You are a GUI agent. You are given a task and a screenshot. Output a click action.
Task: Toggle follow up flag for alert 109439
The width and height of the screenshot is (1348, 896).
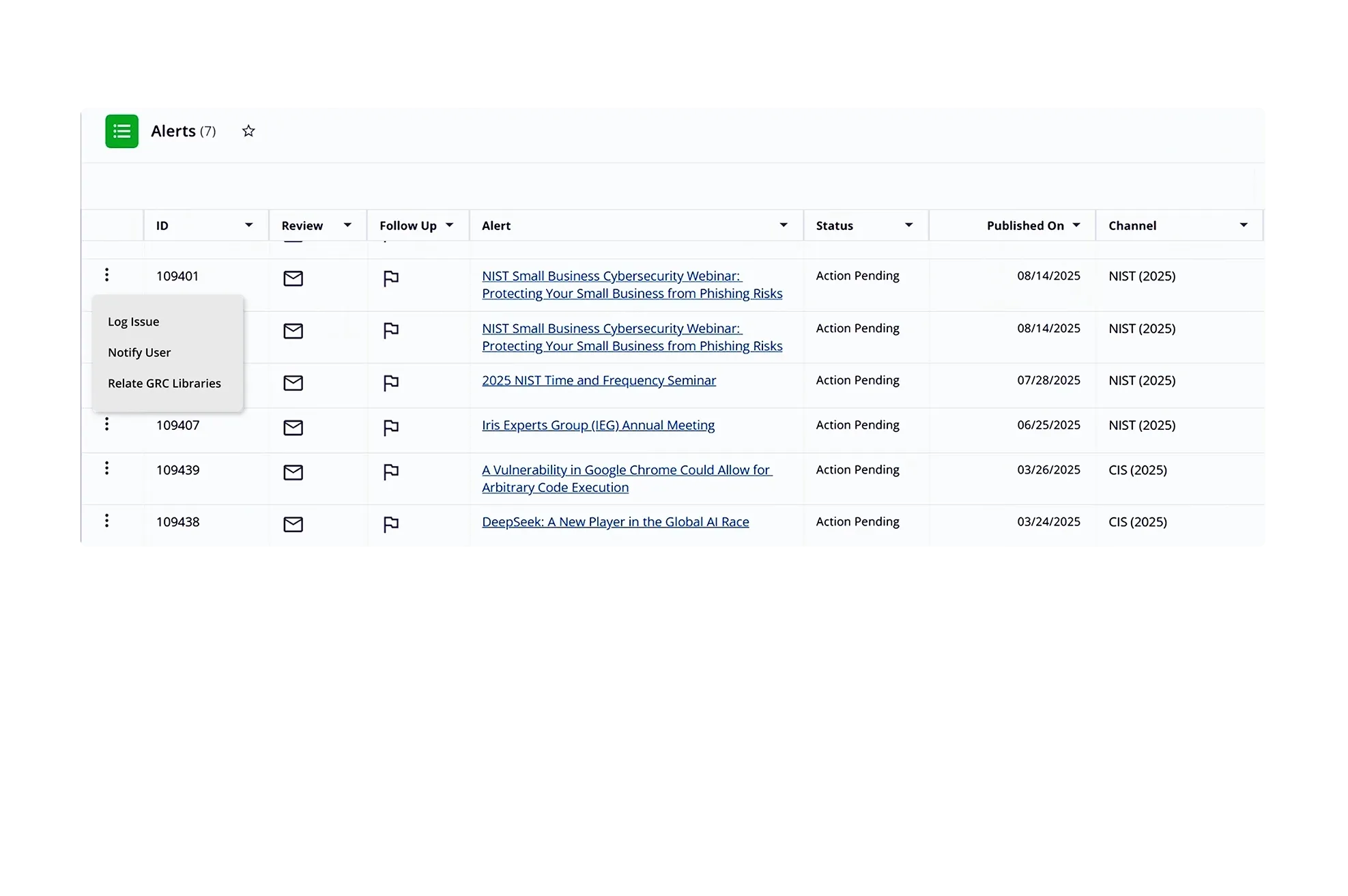390,472
